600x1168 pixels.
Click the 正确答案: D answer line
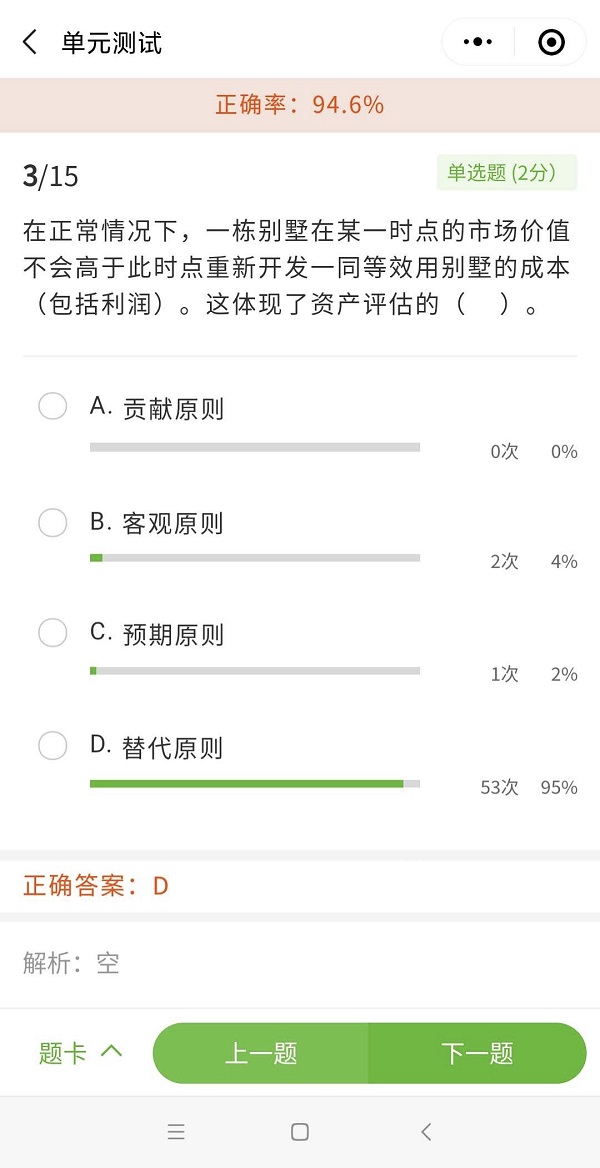pos(96,885)
